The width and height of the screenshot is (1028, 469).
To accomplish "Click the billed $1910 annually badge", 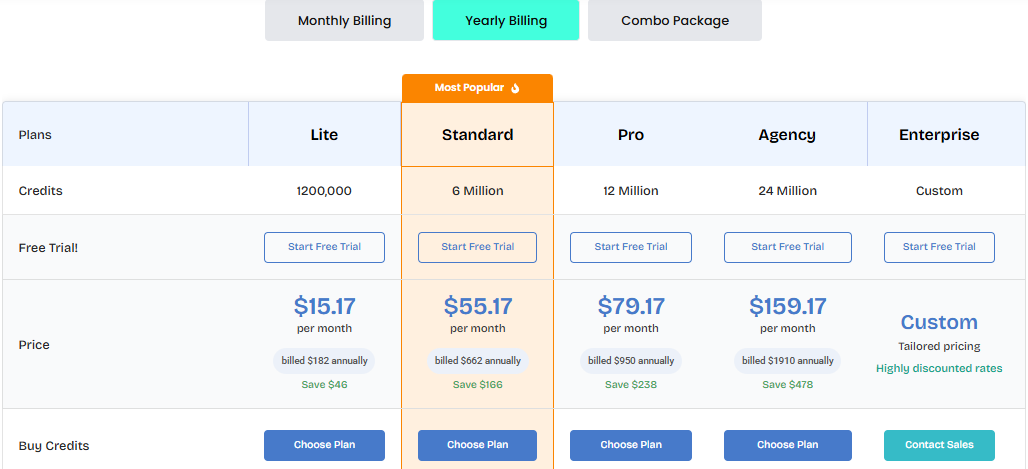I will tap(787, 361).
